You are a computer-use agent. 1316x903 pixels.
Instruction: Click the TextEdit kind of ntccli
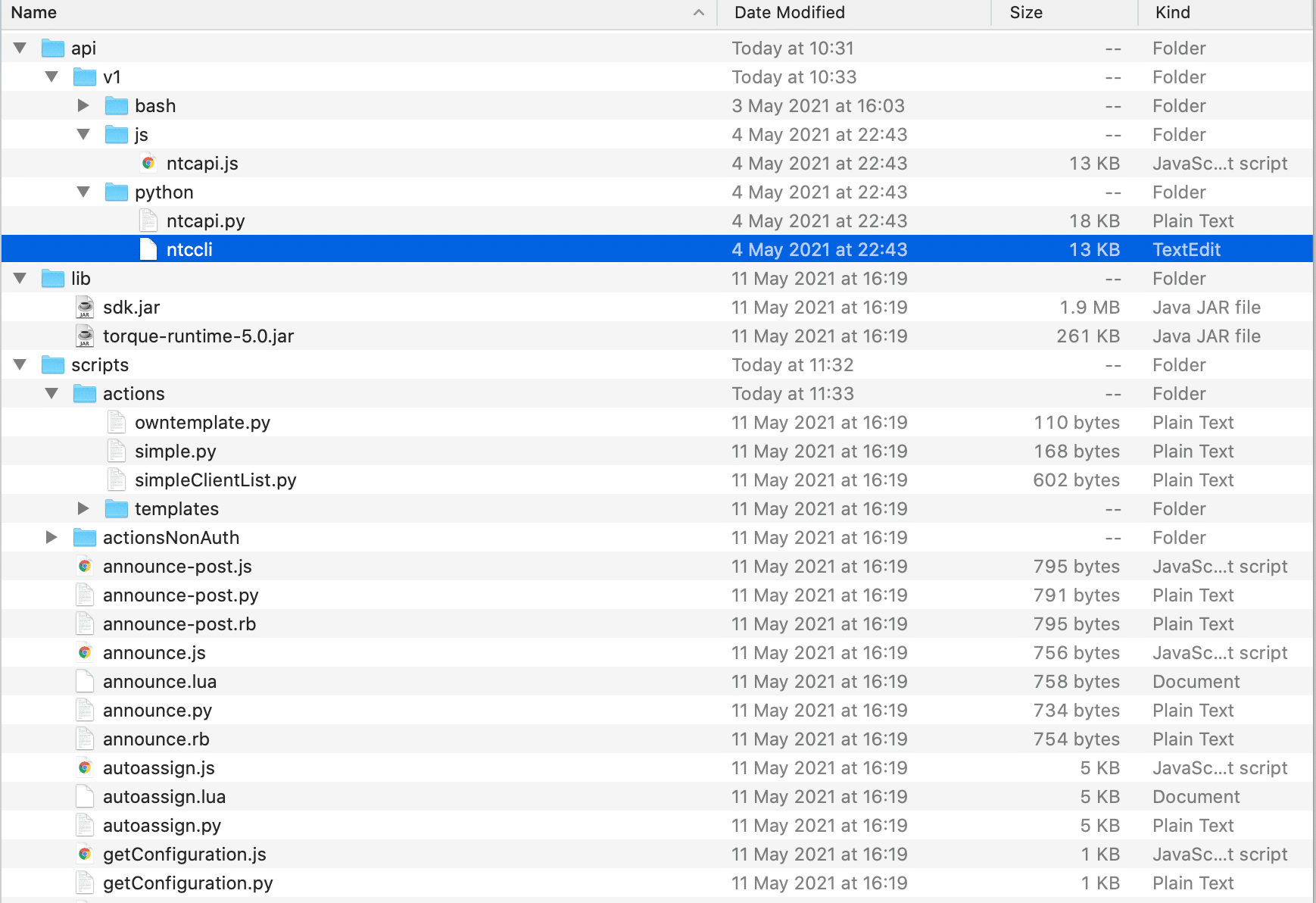(x=1187, y=250)
